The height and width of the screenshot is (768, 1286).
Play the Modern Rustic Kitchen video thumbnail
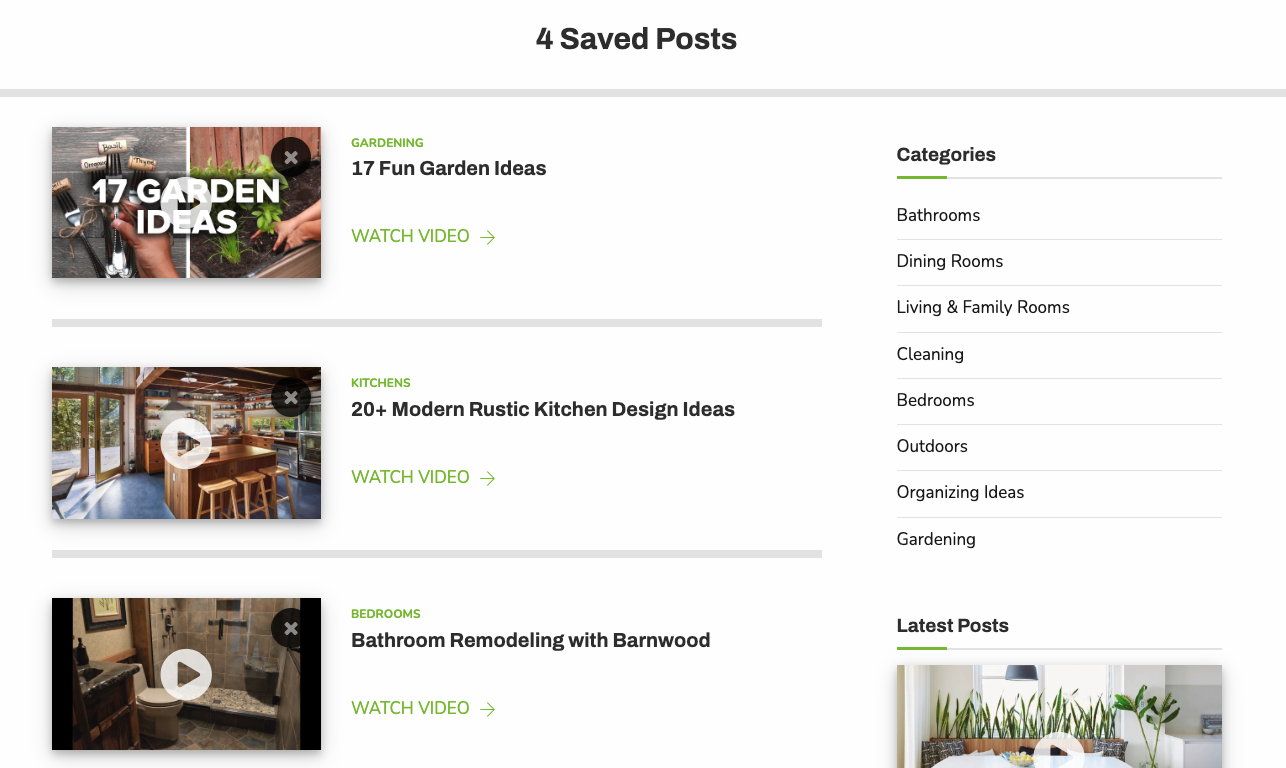(x=186, y=443)
